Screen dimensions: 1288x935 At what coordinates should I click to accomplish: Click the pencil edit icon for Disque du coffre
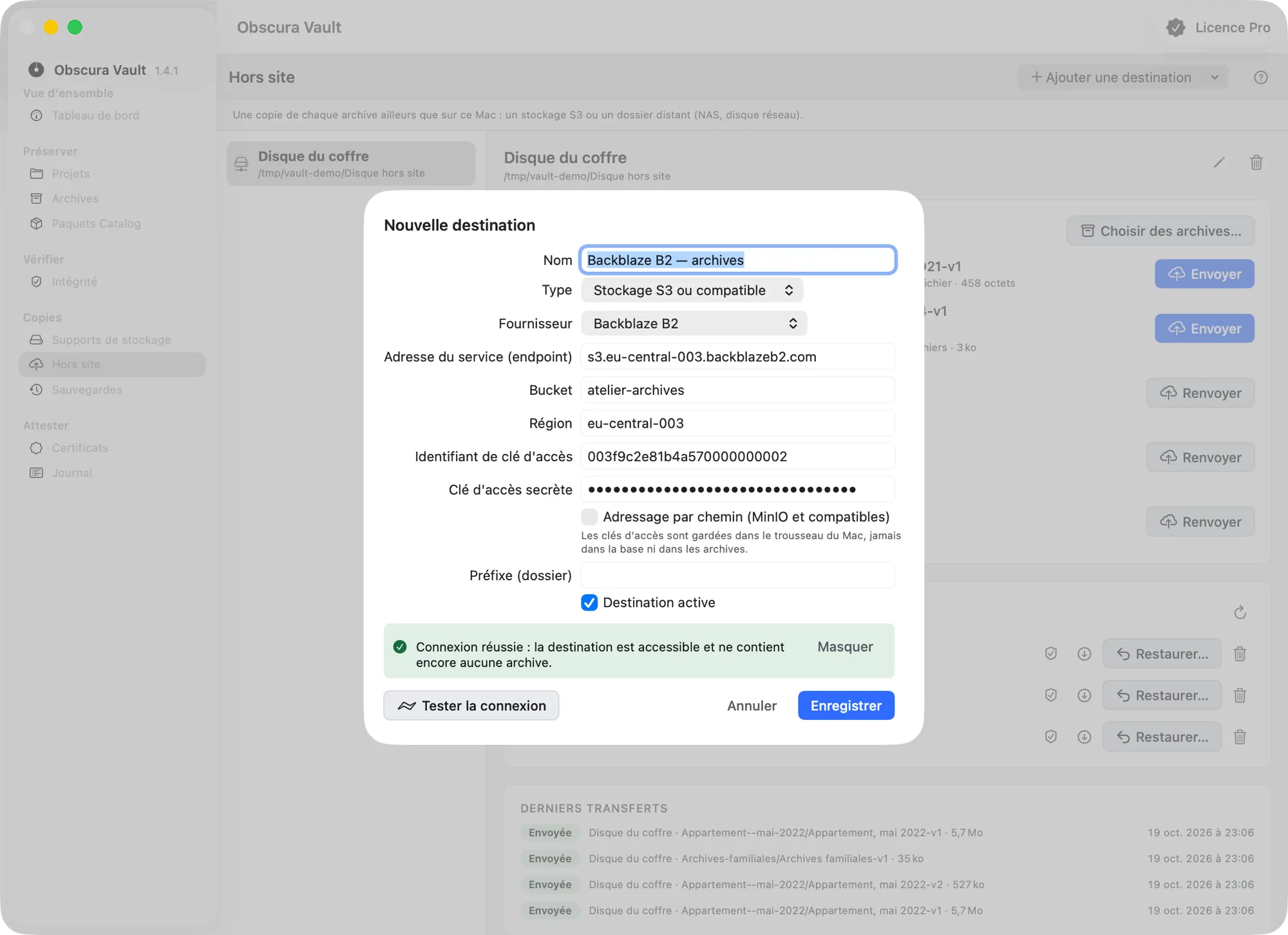pyautogui.click(x=1218, y=163)
